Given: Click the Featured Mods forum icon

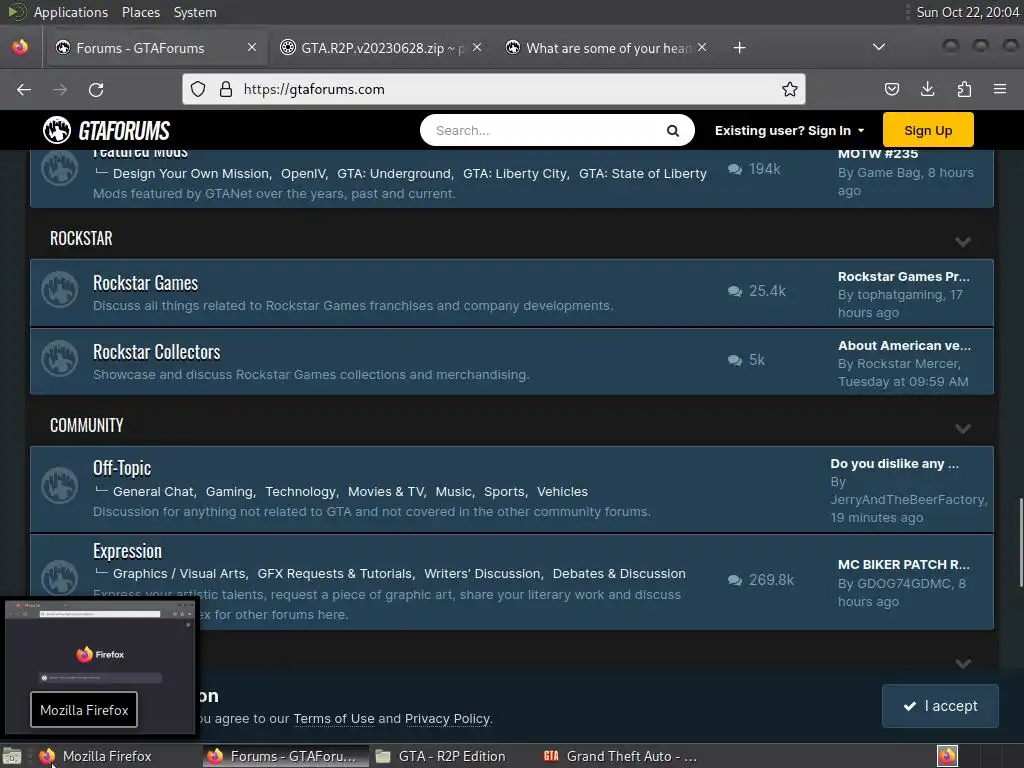Looking at the screenshot, I should click(x=59, y=168).
